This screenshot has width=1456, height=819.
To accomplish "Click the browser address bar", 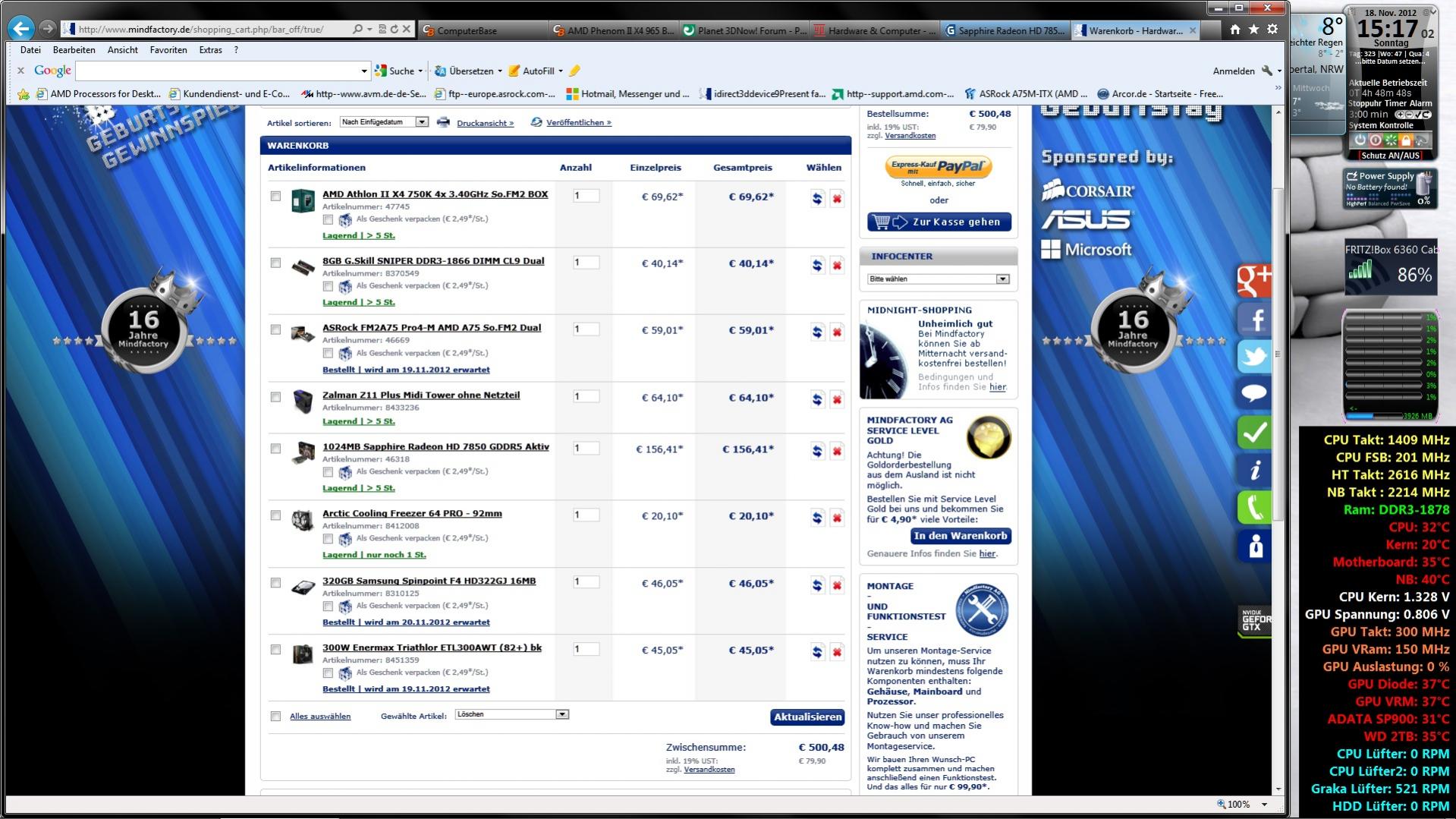I will 205,30.
